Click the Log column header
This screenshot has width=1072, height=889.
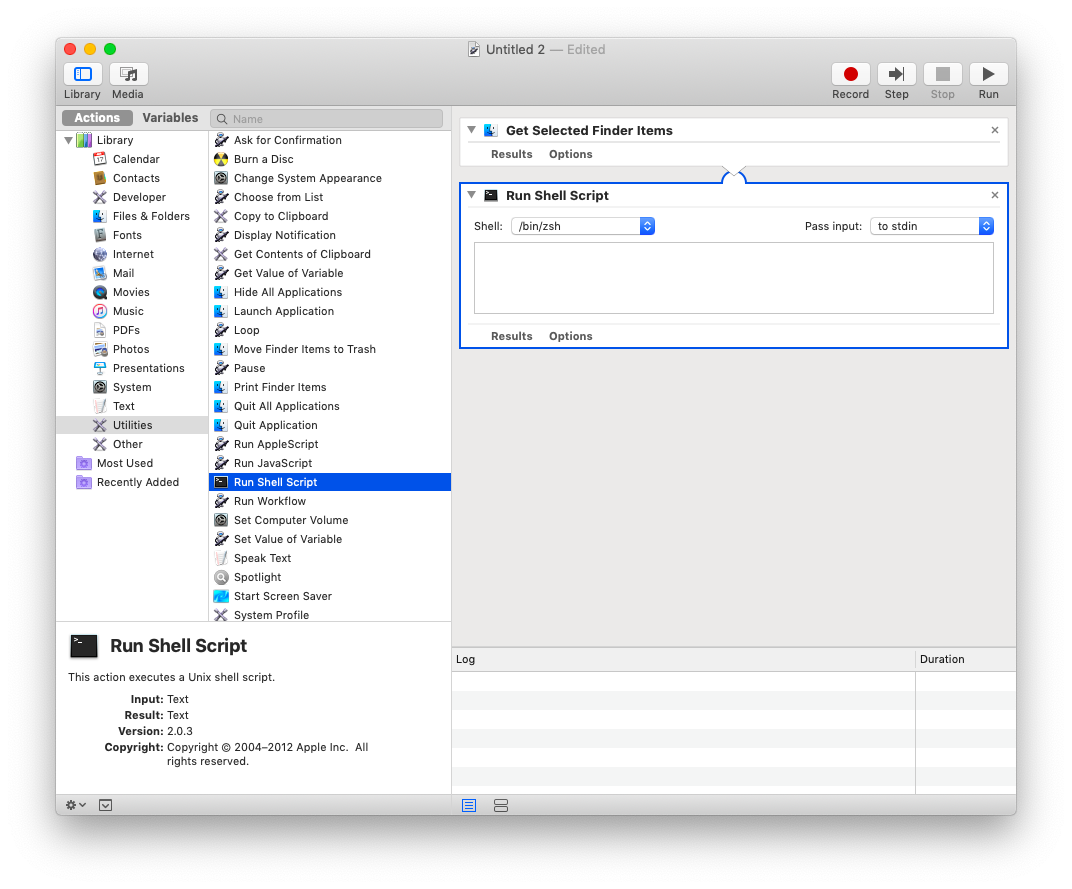tap(683, 659)
